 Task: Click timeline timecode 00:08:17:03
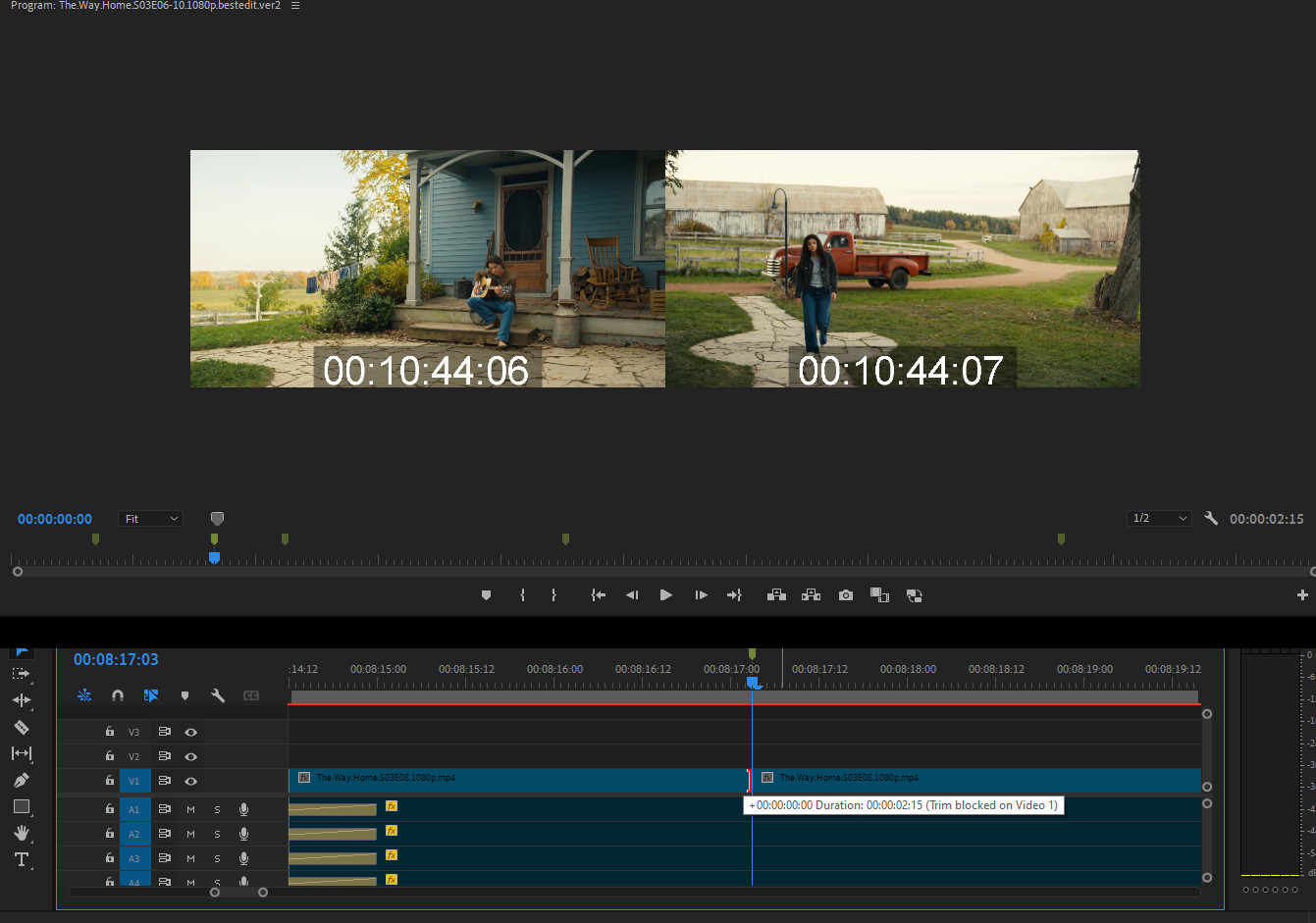coord(116,659)
